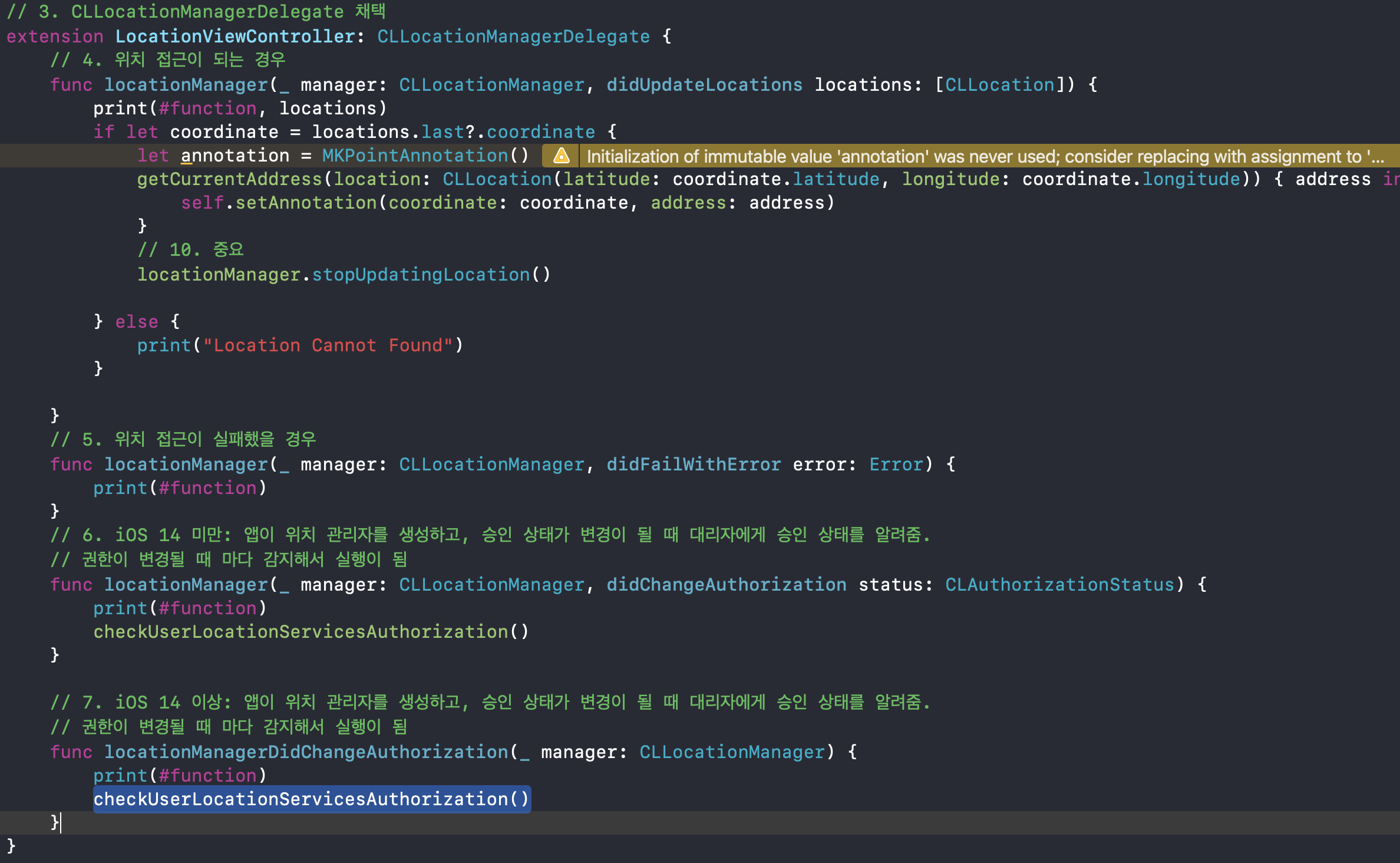The width and height of the screenshot is (1400, 863).
Task: Click the highlighted checkUserLocationServicesAuthorization() call
Action: 312,799
